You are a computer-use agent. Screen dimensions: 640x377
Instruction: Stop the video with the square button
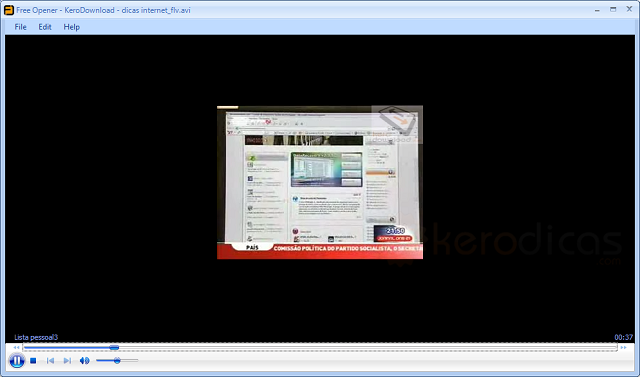point(33,361)
